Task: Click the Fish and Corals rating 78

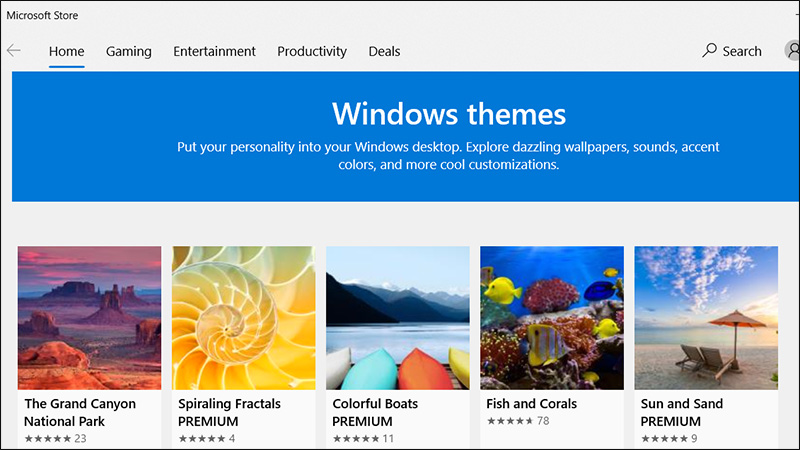Action: click(518, 421)
